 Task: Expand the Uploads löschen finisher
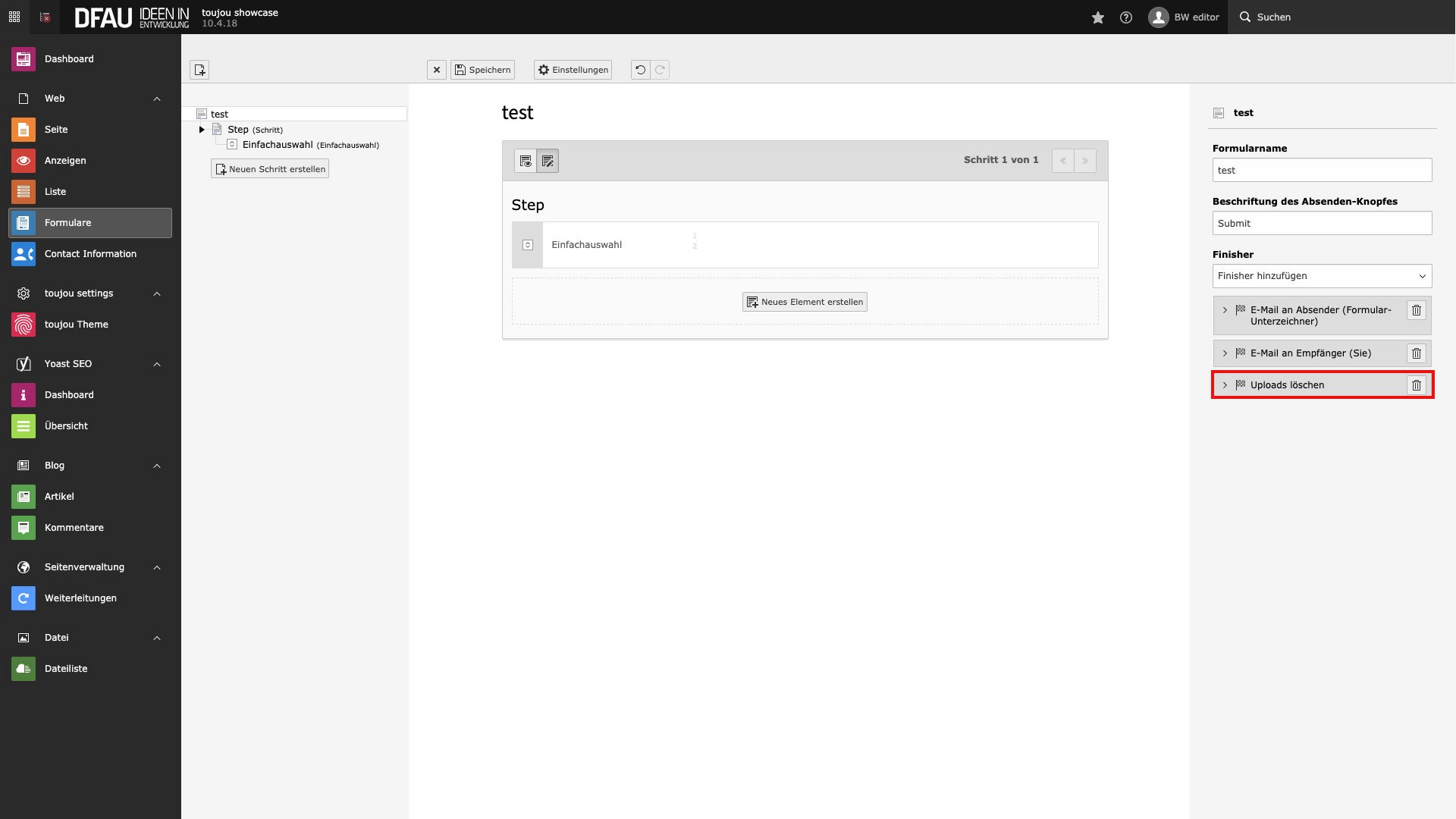1225,385
